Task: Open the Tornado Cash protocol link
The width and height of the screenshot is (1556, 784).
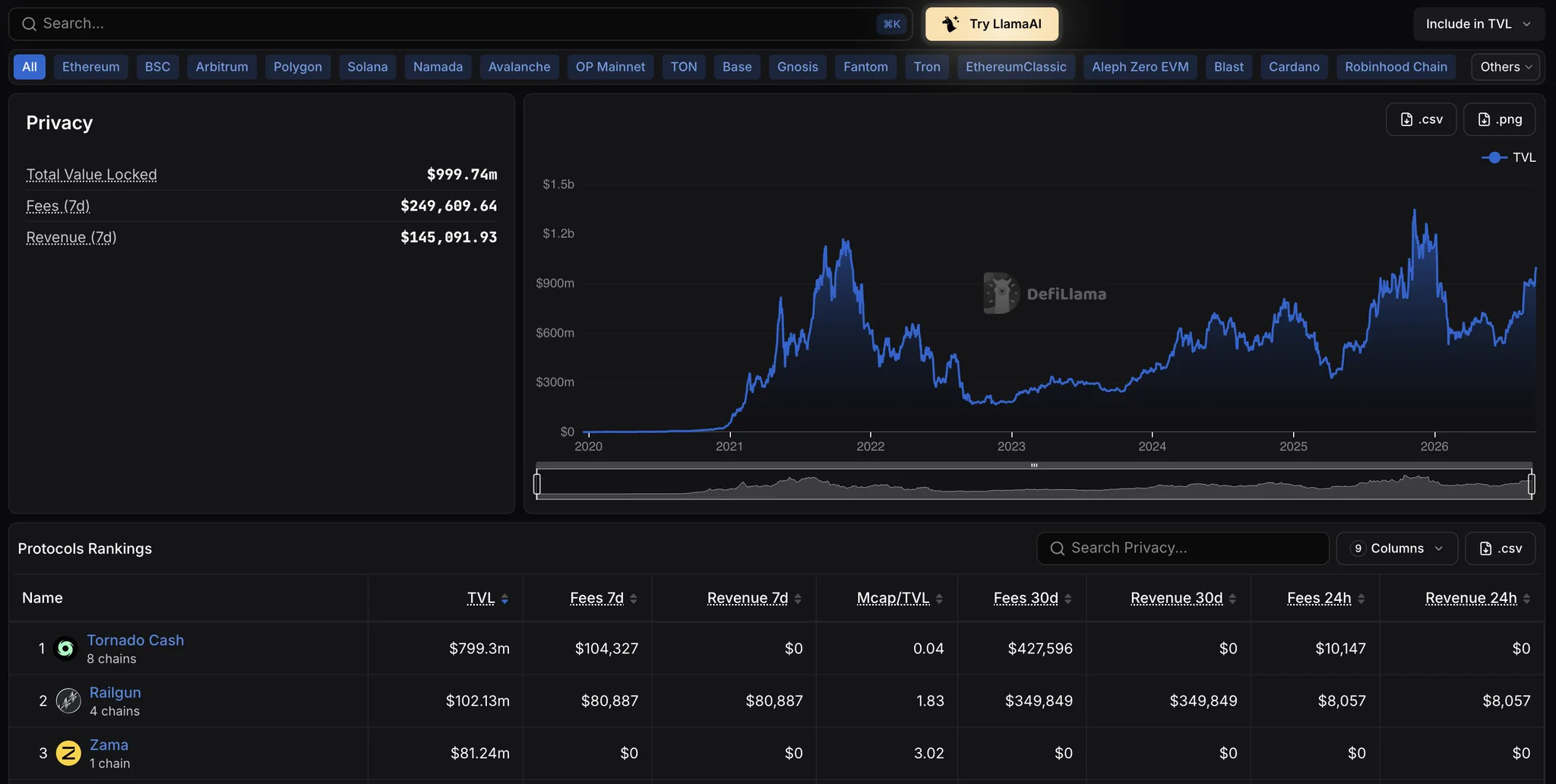Action: click(135, 640)
